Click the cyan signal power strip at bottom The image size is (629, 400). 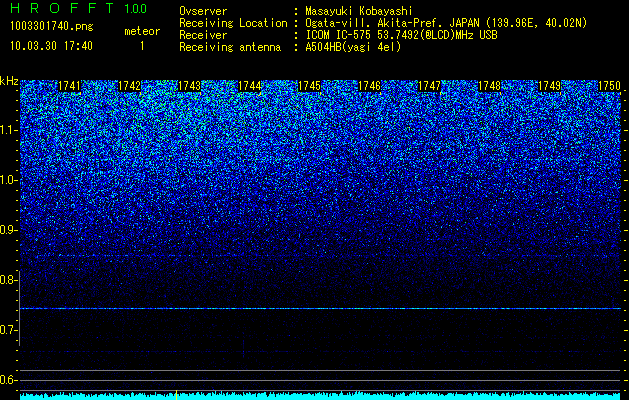pyautogui.click(x=320, y=396)
